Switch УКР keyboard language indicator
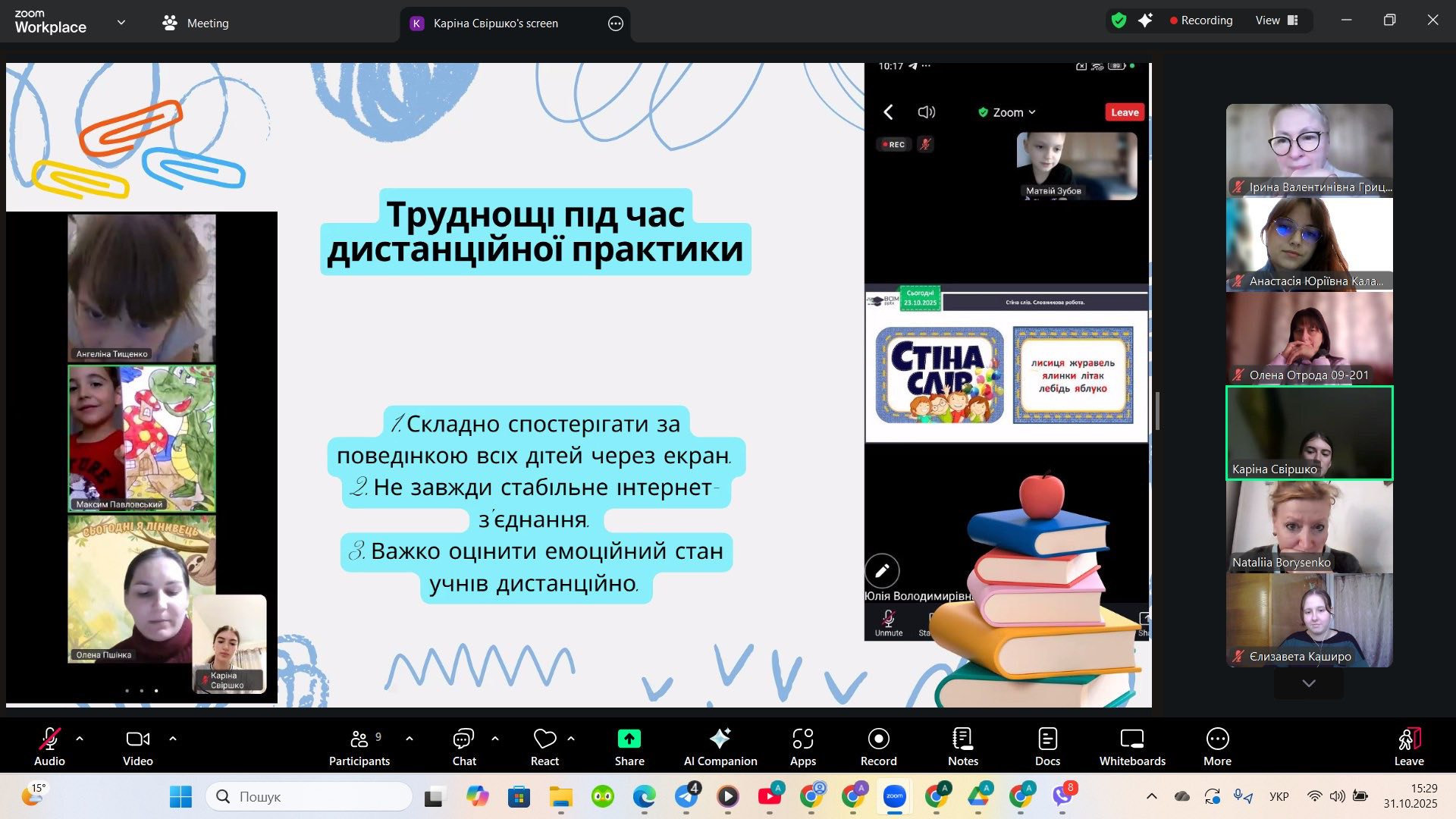Image resolution: width=1456 pixels, height=819 pixels. tap(1279, 797)
